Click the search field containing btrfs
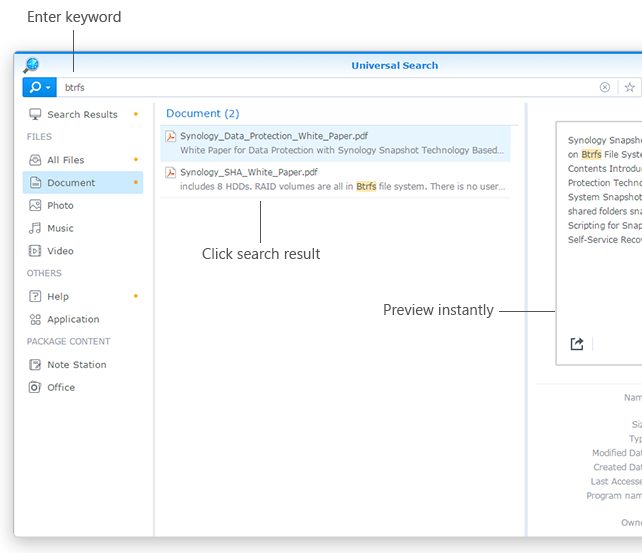The image size is (642, 553). [x=328, y=87]
